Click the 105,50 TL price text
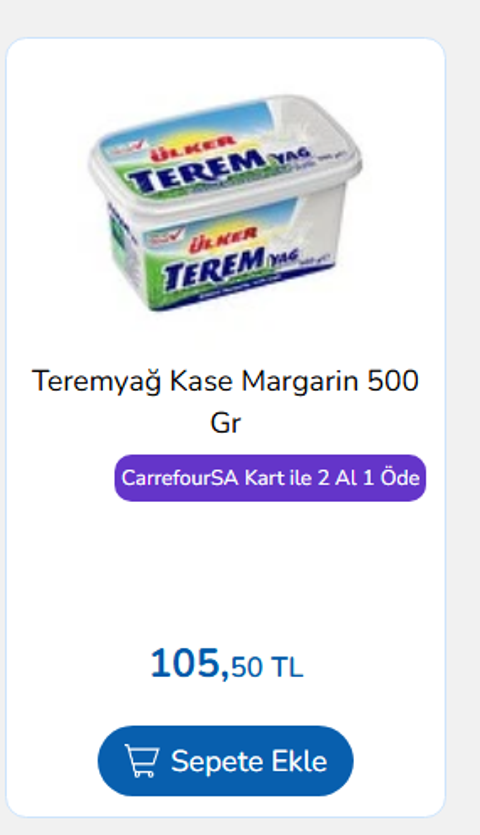The width and height of the screenshot is (480, 835). [x=226, y=664]
